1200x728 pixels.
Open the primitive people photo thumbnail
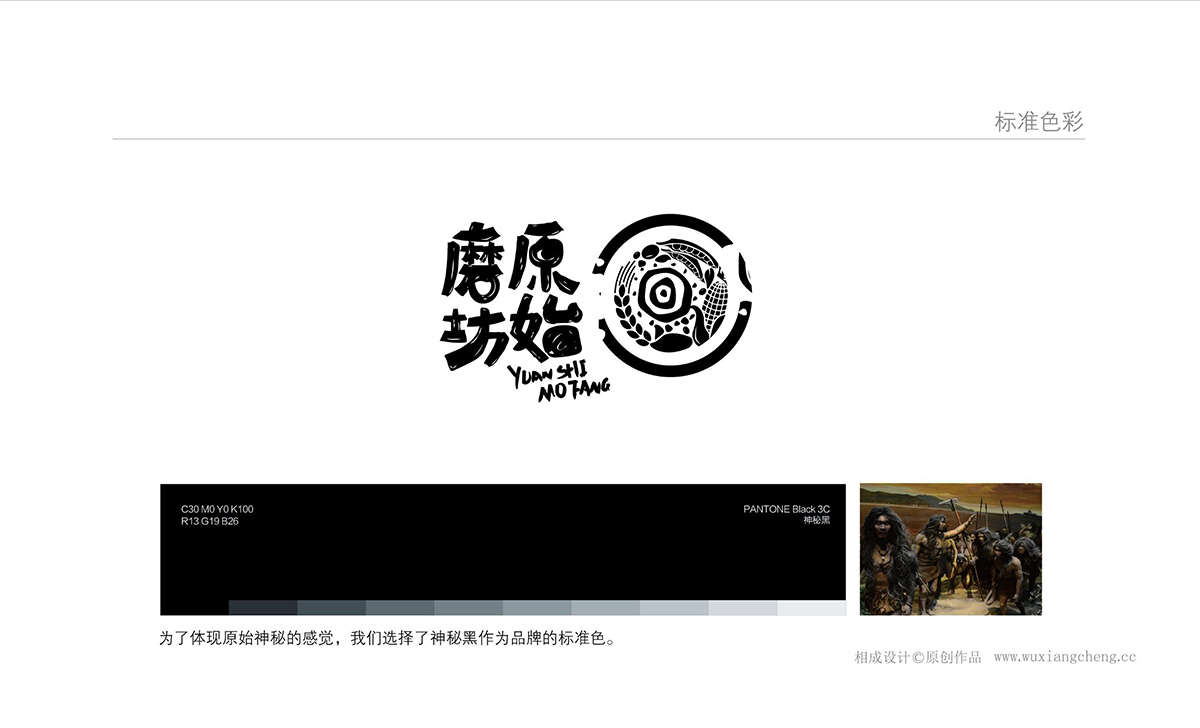951,549
